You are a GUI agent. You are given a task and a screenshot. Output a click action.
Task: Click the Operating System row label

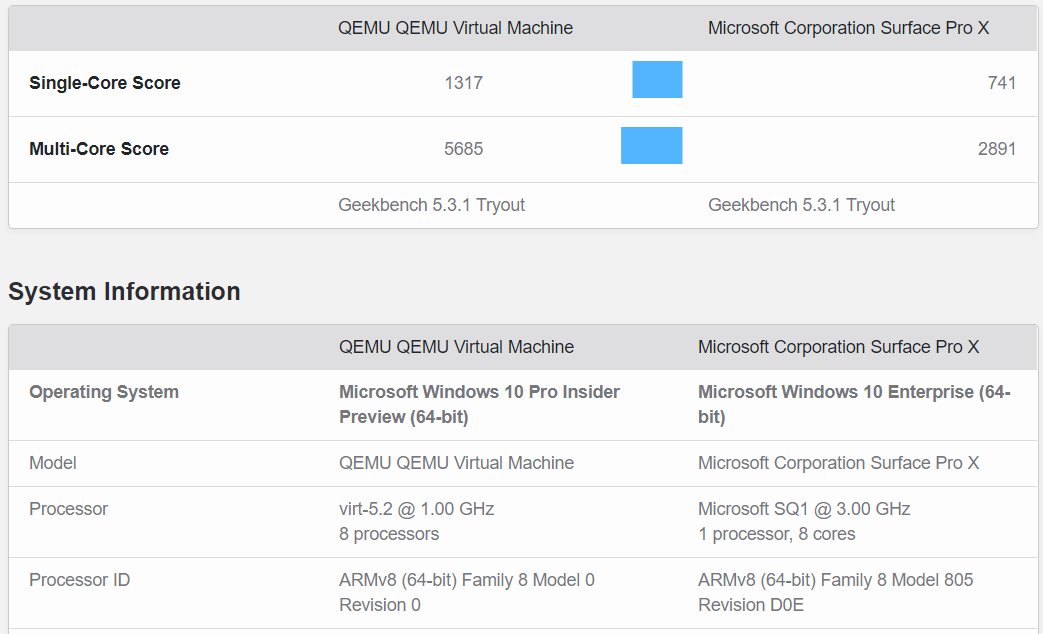pos(104,392)
